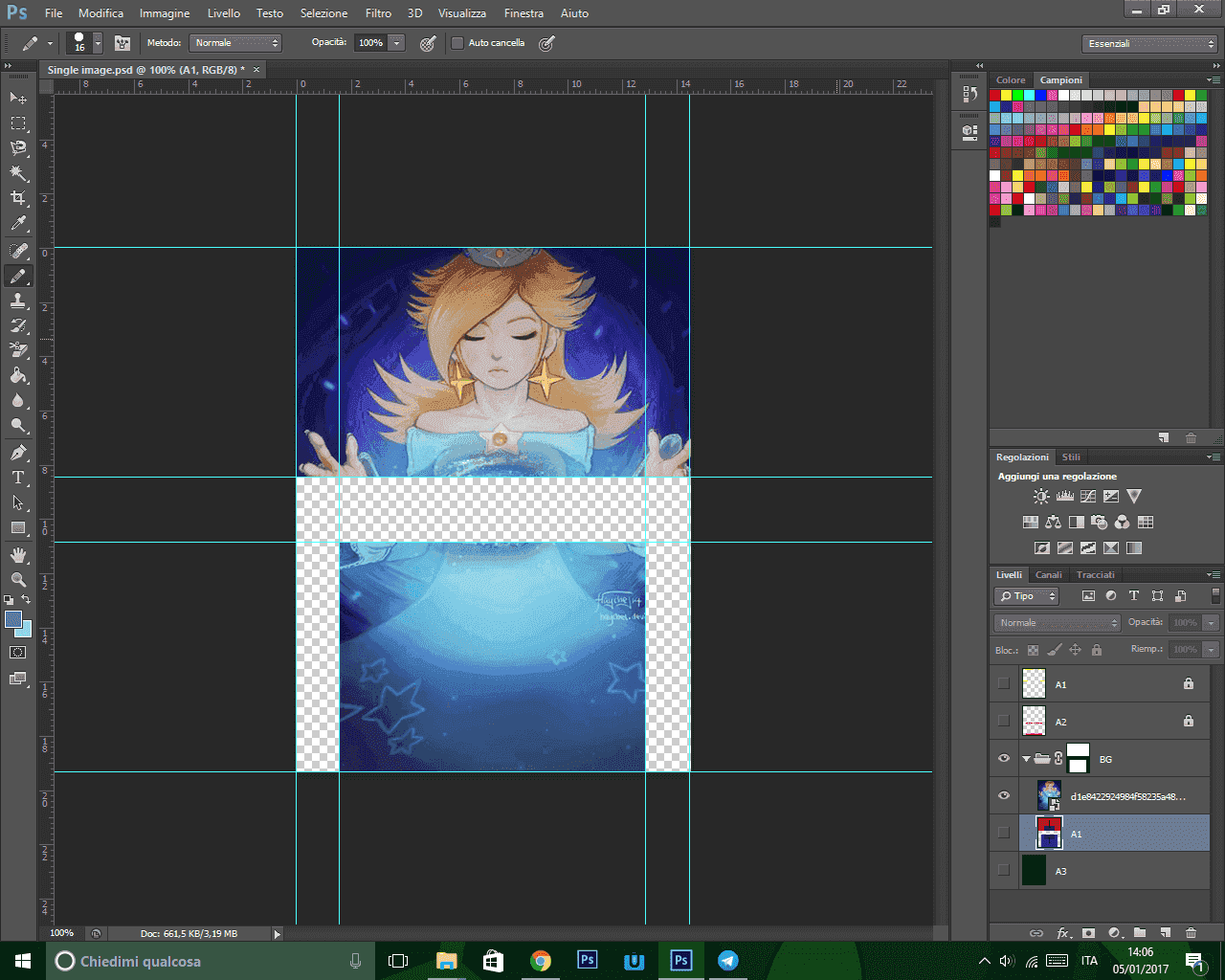Open Google Chrome from taskbar

(541, 961)
